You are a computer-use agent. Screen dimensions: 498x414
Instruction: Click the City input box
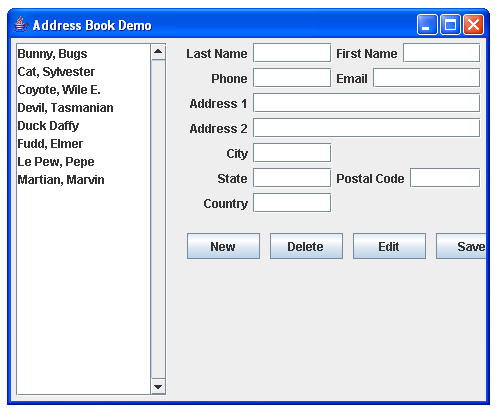pyautogui.click(x=292, y=153)
